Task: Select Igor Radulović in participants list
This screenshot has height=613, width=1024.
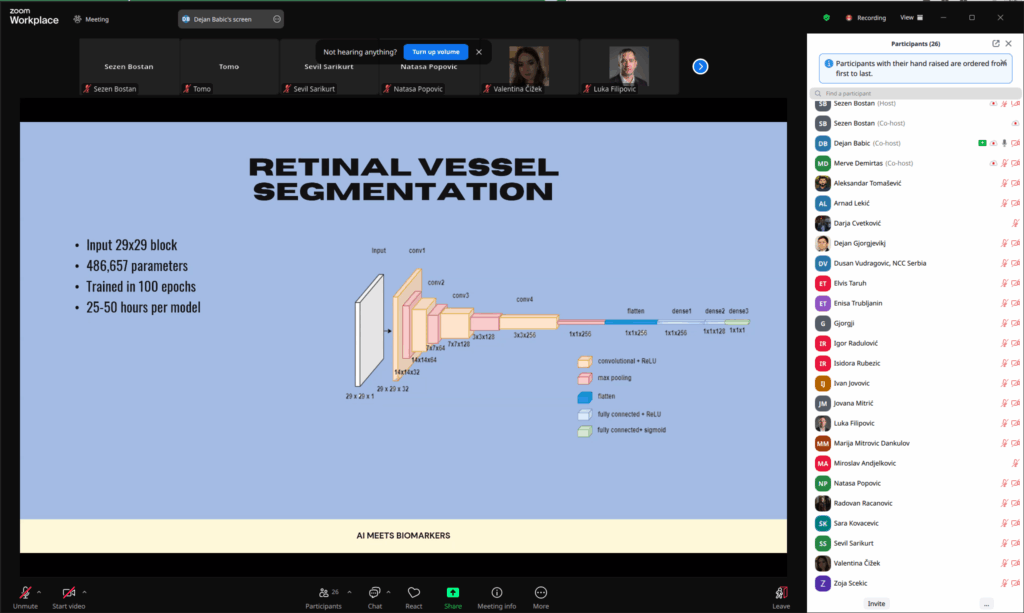Action: pyautogui.click(x=916, y=343)
